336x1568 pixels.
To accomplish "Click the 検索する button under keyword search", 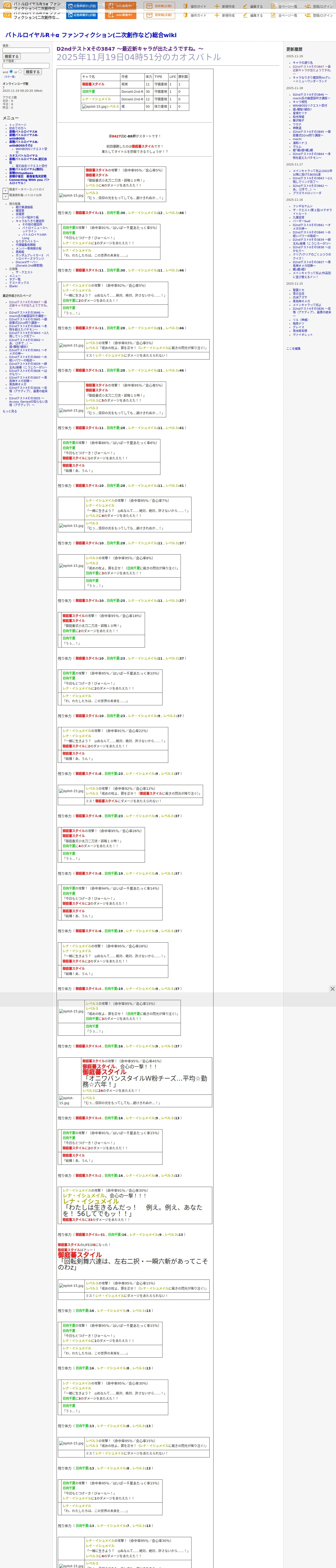I will tap(12, 57).
